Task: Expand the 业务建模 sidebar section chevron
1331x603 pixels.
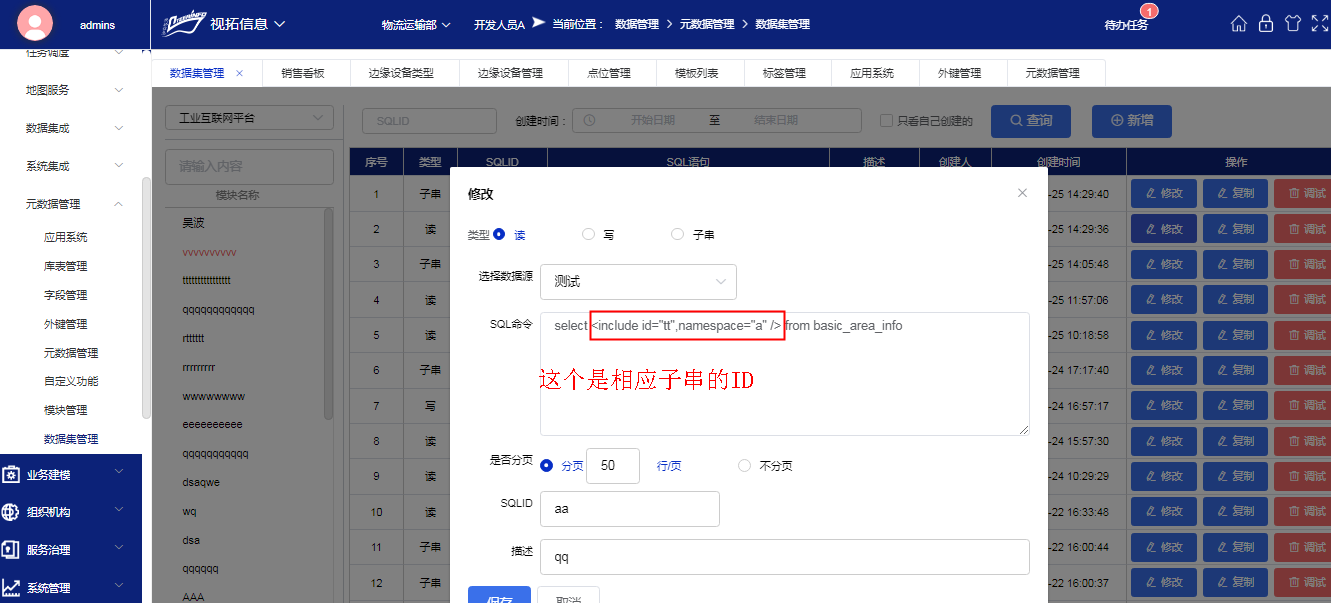Action: [119, 471]
